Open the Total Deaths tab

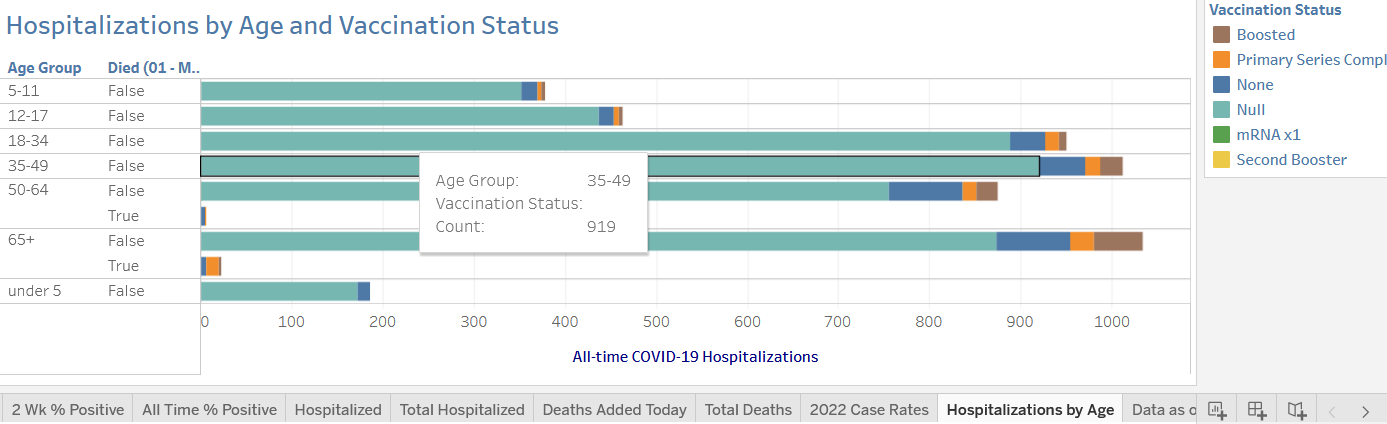click(748, 409)
